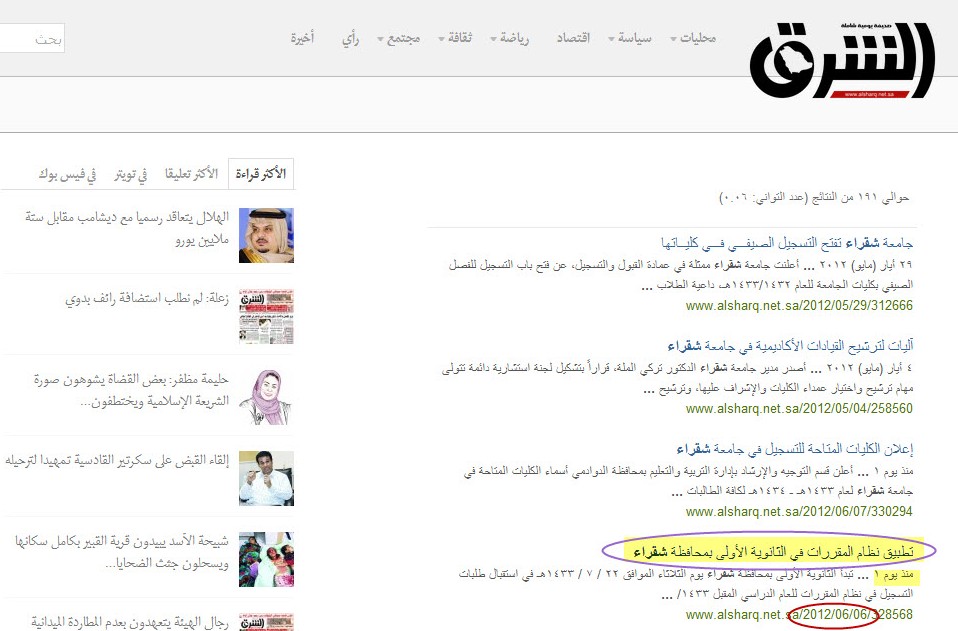Go to the أخيرة section
Viewport: 958px width, 631px height.
[302, 38]
